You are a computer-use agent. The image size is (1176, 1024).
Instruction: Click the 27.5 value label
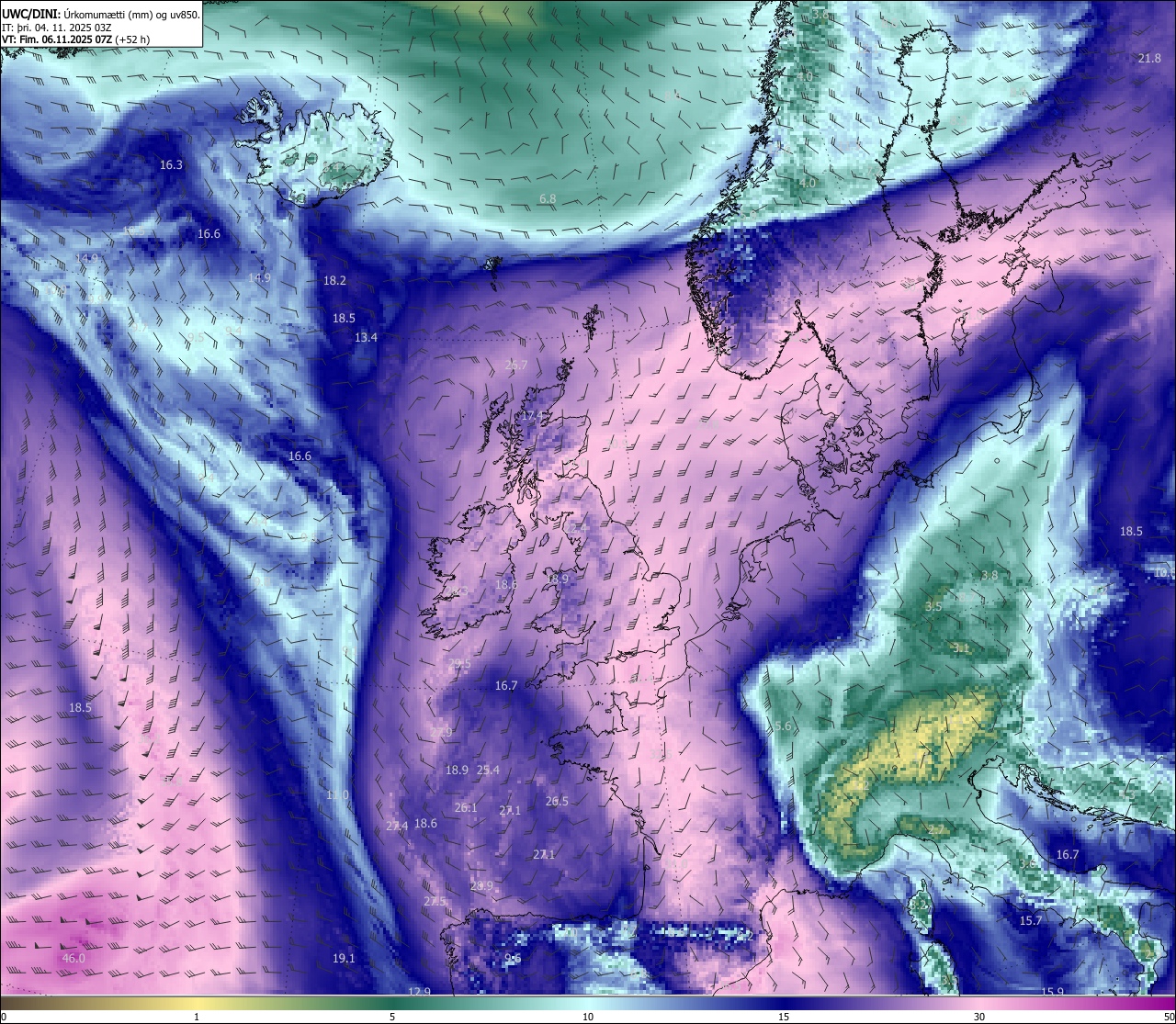[x=435, y=902]
